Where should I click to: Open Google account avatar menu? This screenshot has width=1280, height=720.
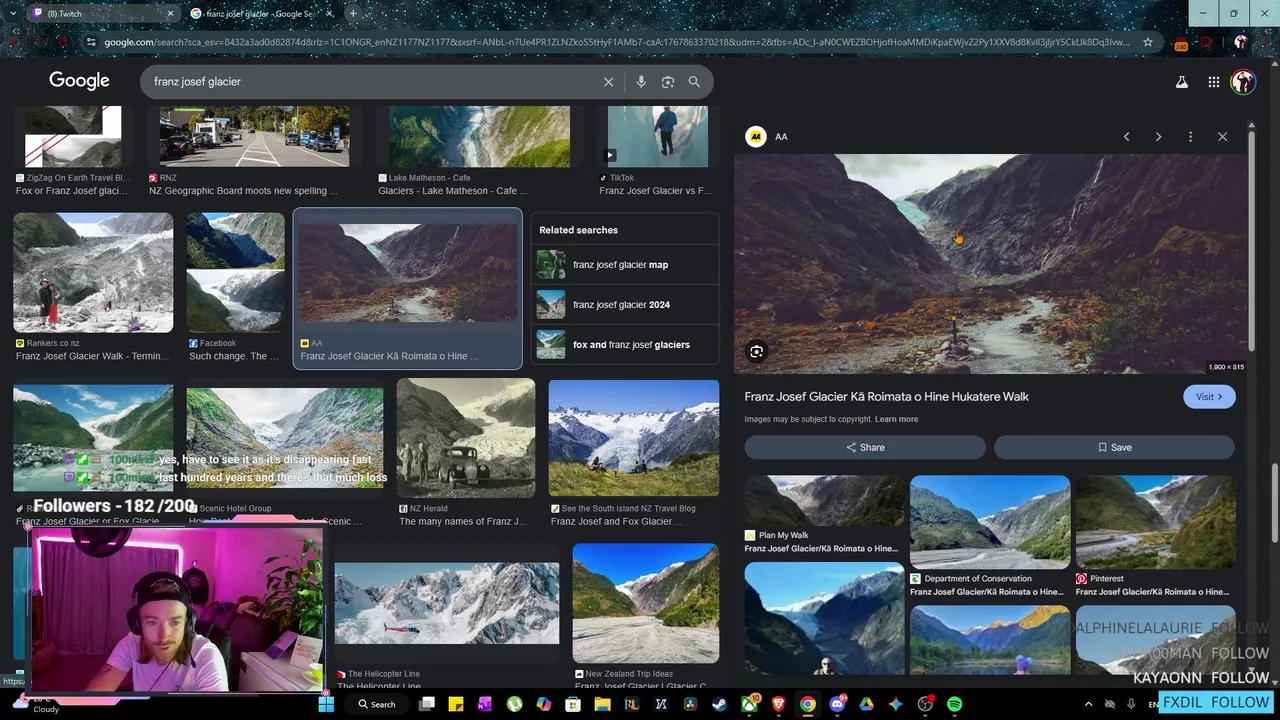pyautogui.click(x=1243, y=82)
